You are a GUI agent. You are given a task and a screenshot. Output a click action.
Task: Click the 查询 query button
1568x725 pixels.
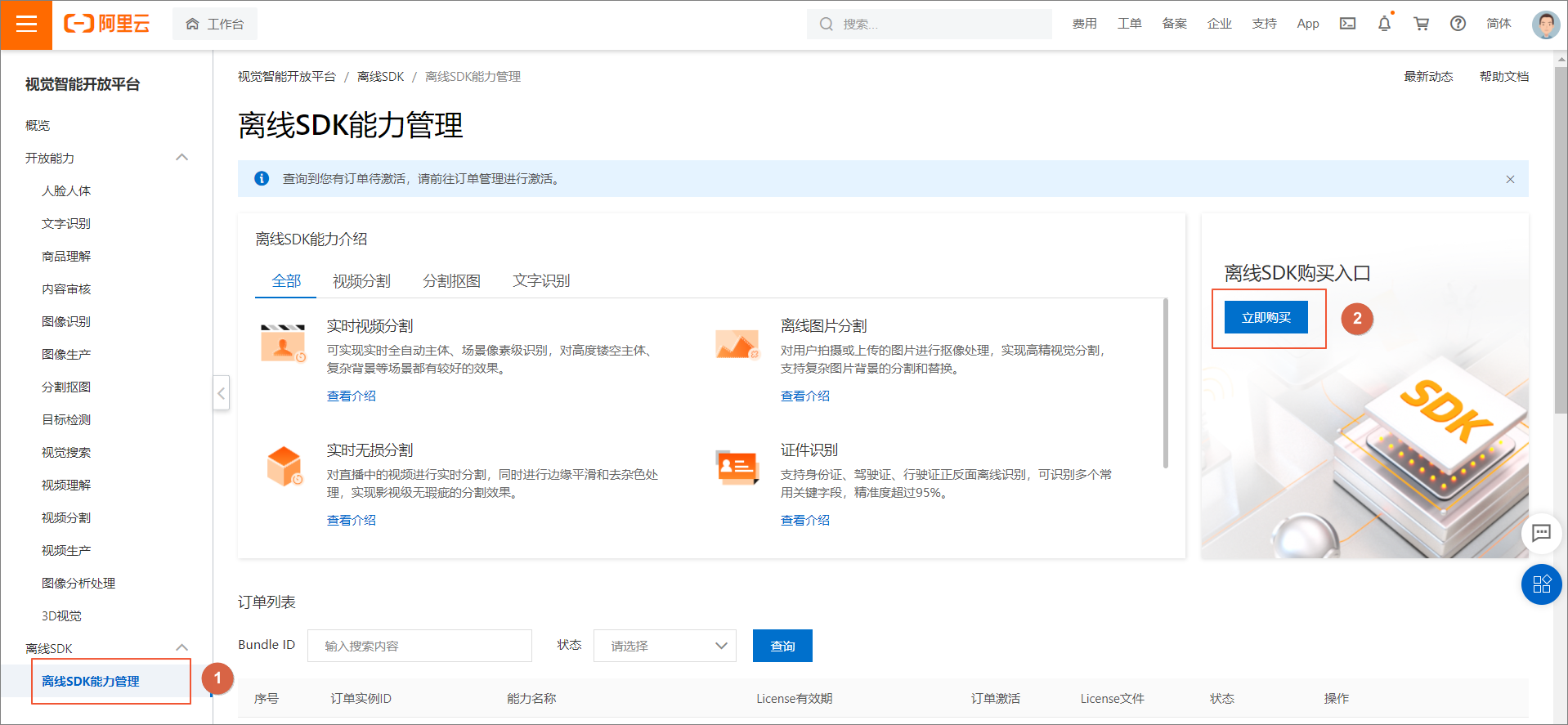pyautogui.click(x=782, y=646)
